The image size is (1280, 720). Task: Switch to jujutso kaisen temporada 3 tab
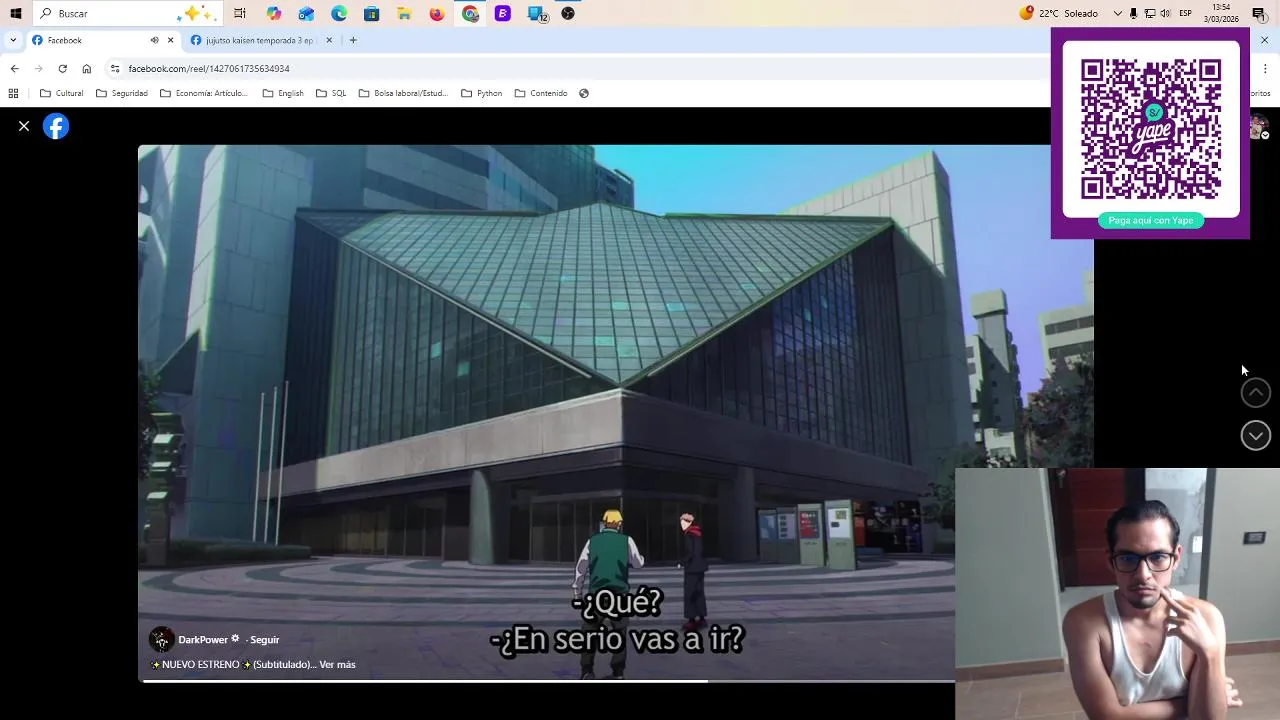coord(260,40)
